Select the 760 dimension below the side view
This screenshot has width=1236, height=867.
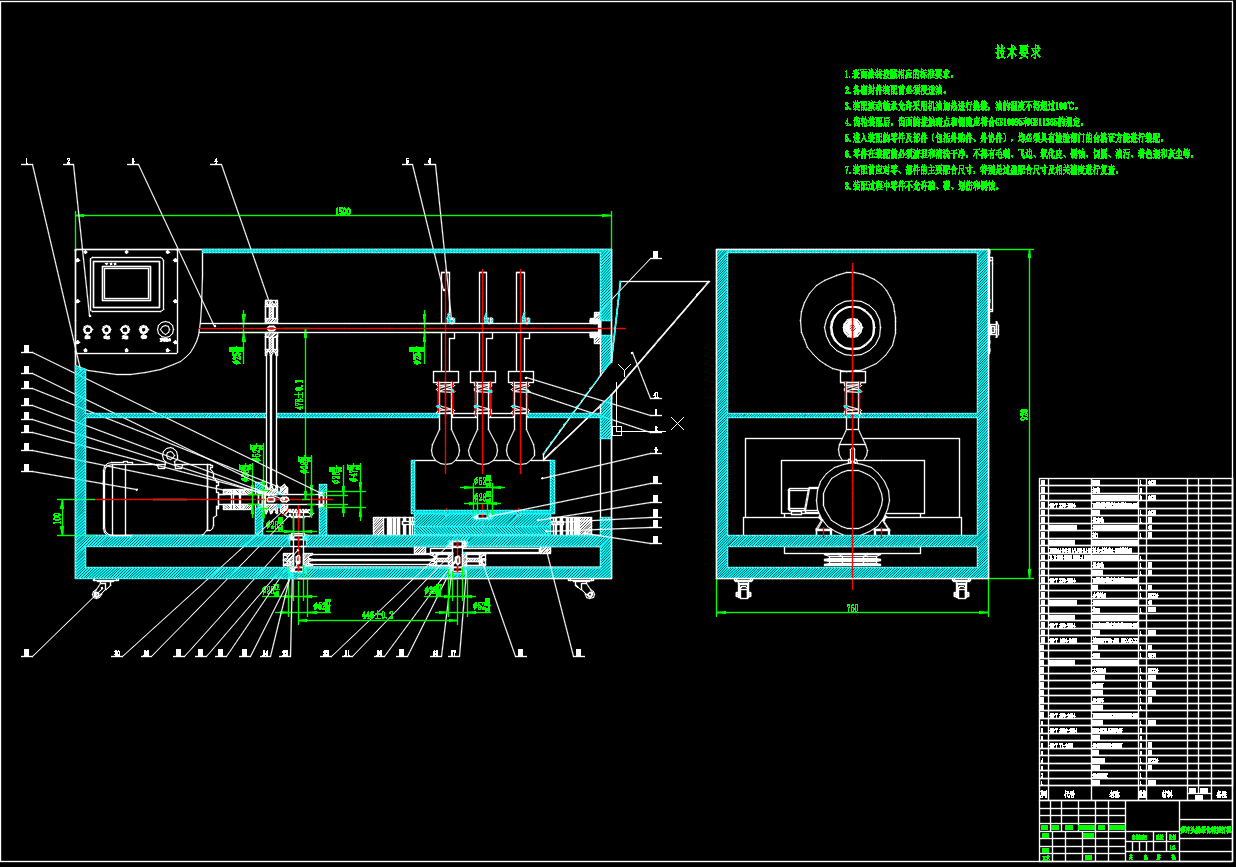click(852, 608)
